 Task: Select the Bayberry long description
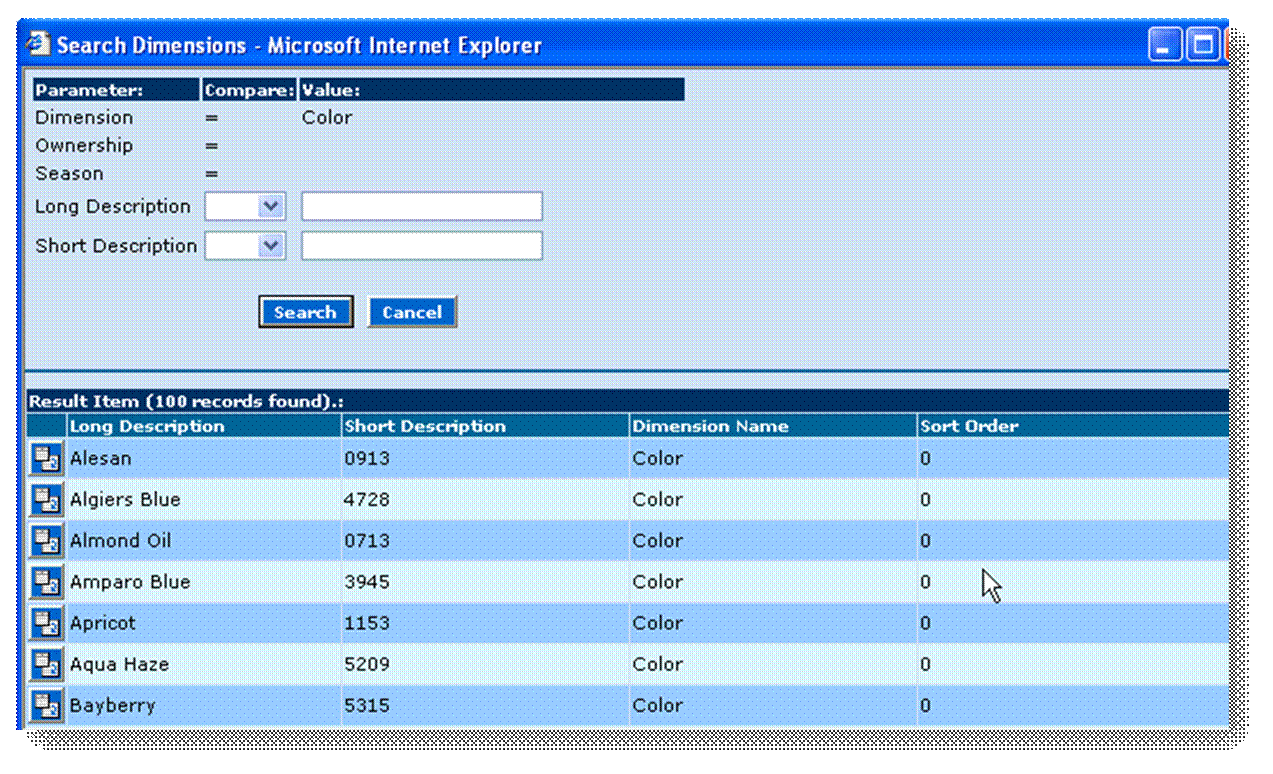click(x=112, y=705)
